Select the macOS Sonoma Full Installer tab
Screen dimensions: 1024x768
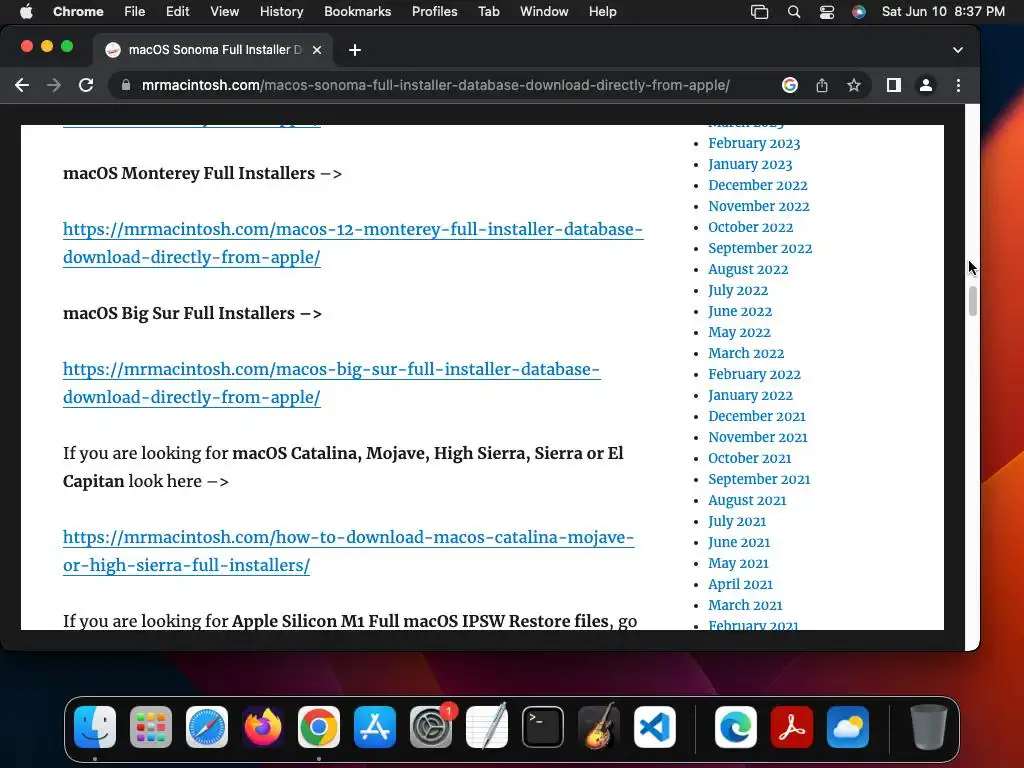coord(213,50)
